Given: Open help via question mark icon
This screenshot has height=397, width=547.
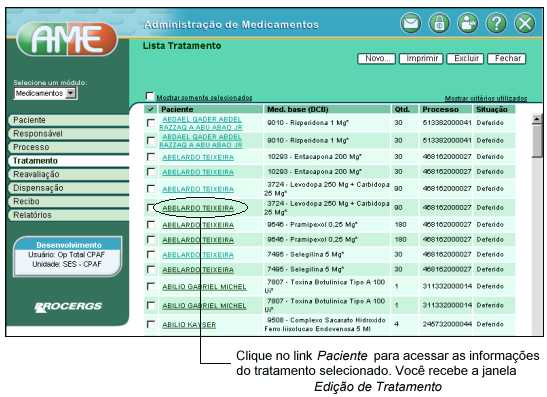Looking at the screenshot, I should (496, 24).
